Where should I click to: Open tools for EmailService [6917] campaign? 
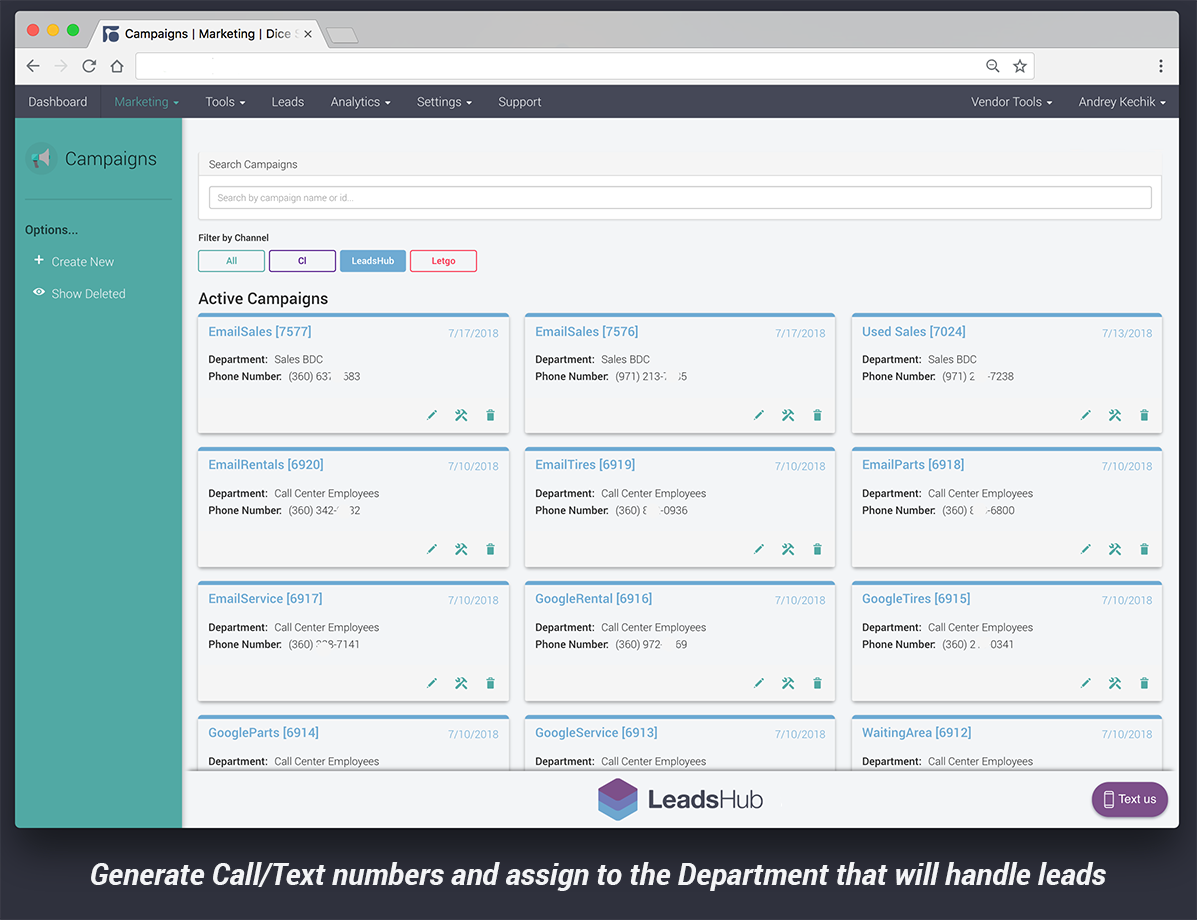point(461,683)
